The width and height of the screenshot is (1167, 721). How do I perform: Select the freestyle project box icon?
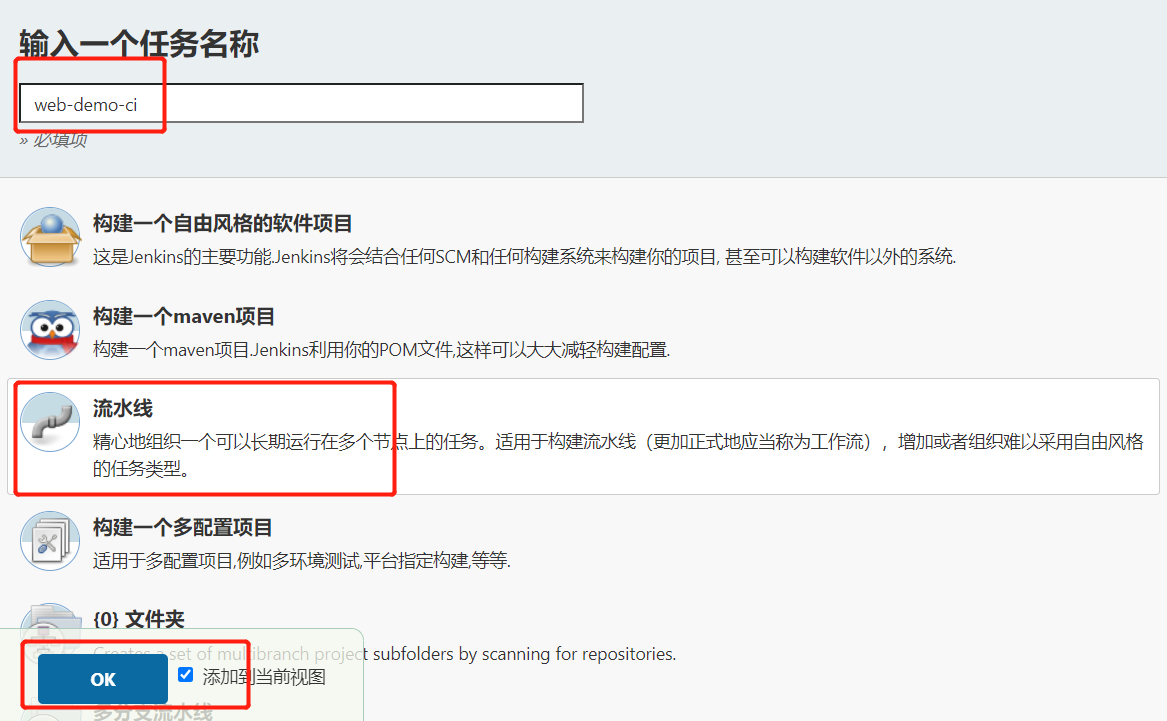(x=51, y=237)
